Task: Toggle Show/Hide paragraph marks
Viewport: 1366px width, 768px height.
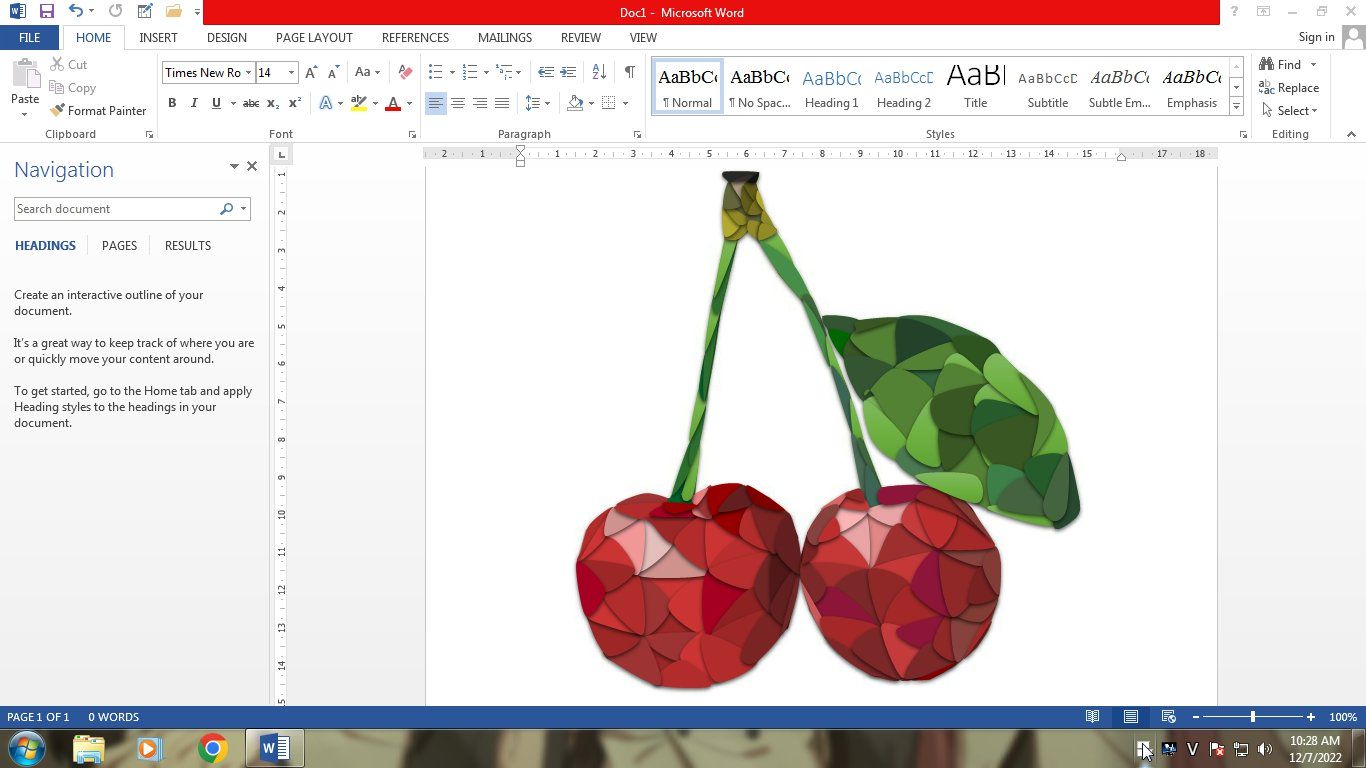Action: click(x=629, y=72)
